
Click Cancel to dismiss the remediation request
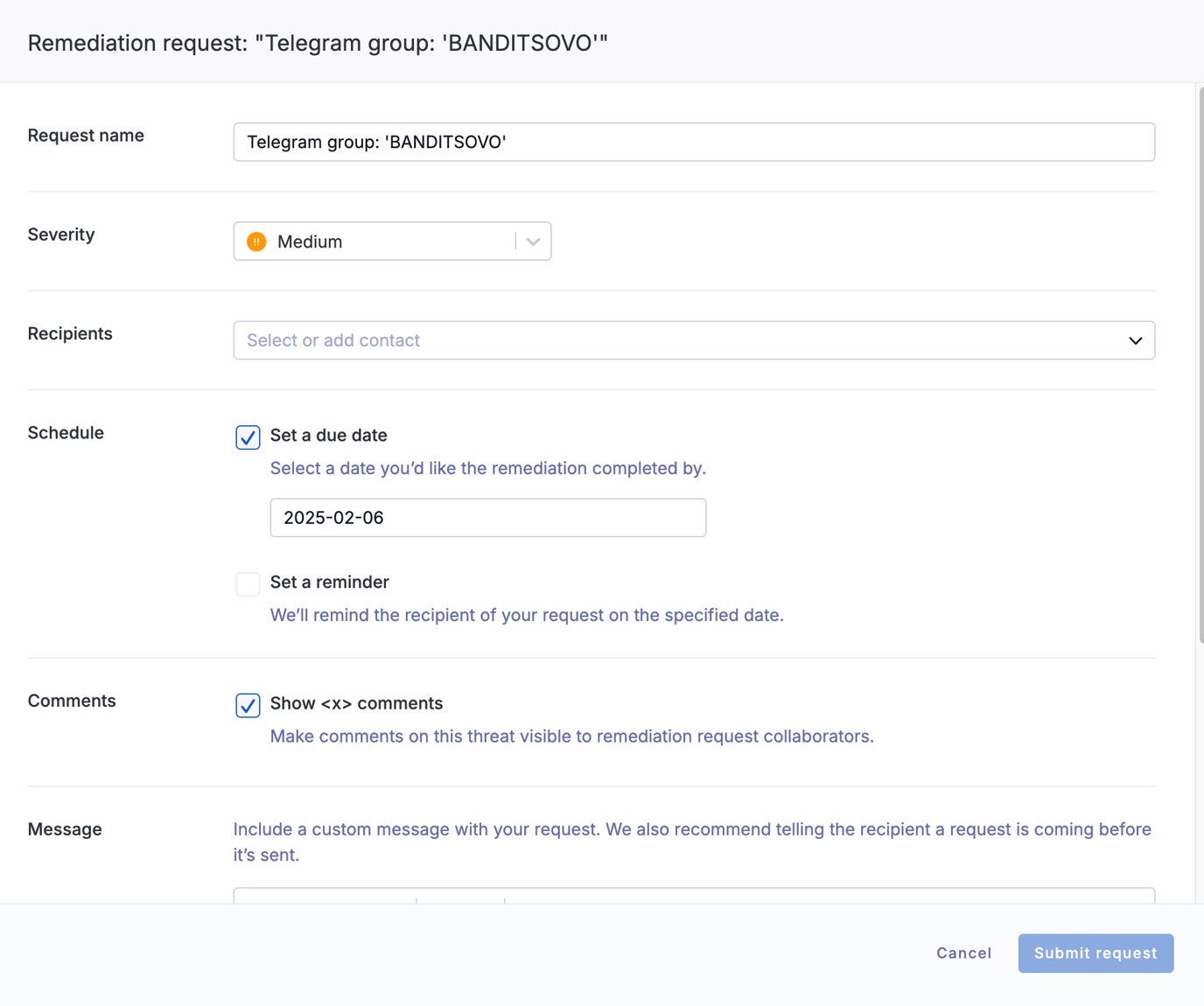click(x=963, y=953)
